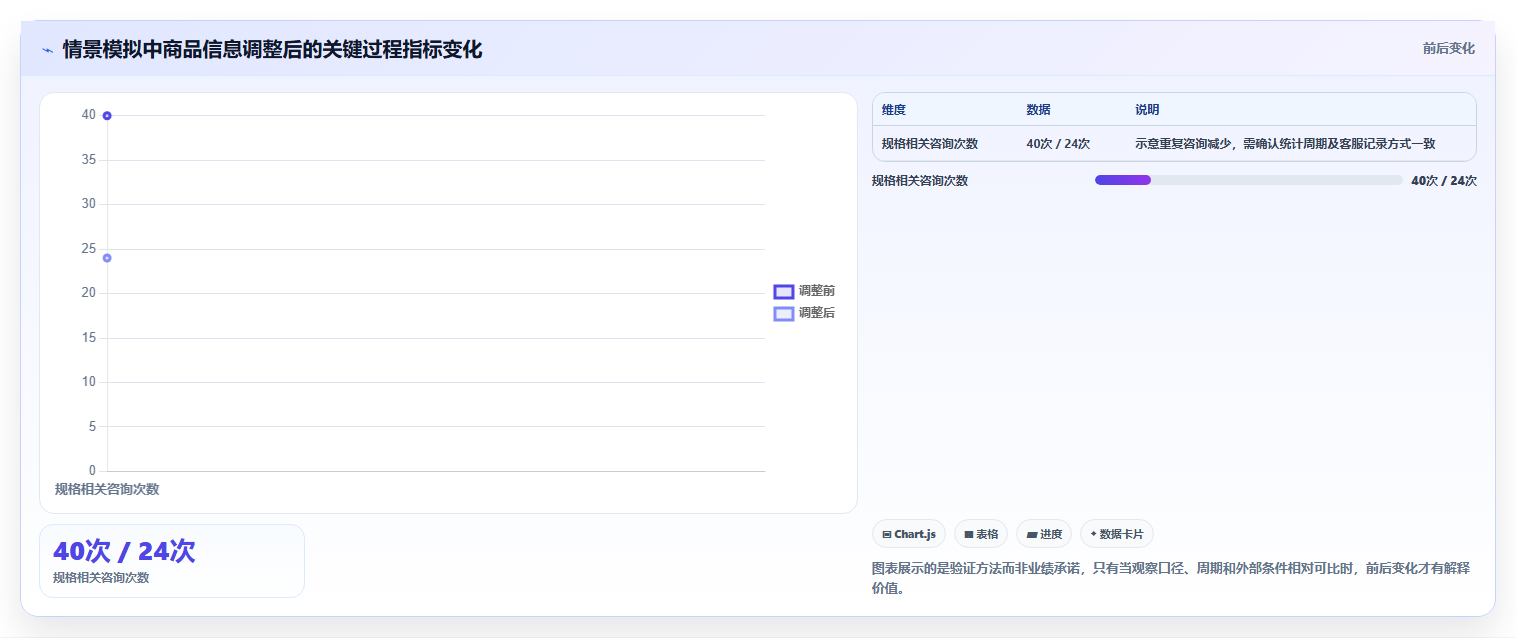Image resolution: width=1516 pixels, height=638 pixels.
Task: Click the large 40次 / 24次 card value
Action: [124, 551]
